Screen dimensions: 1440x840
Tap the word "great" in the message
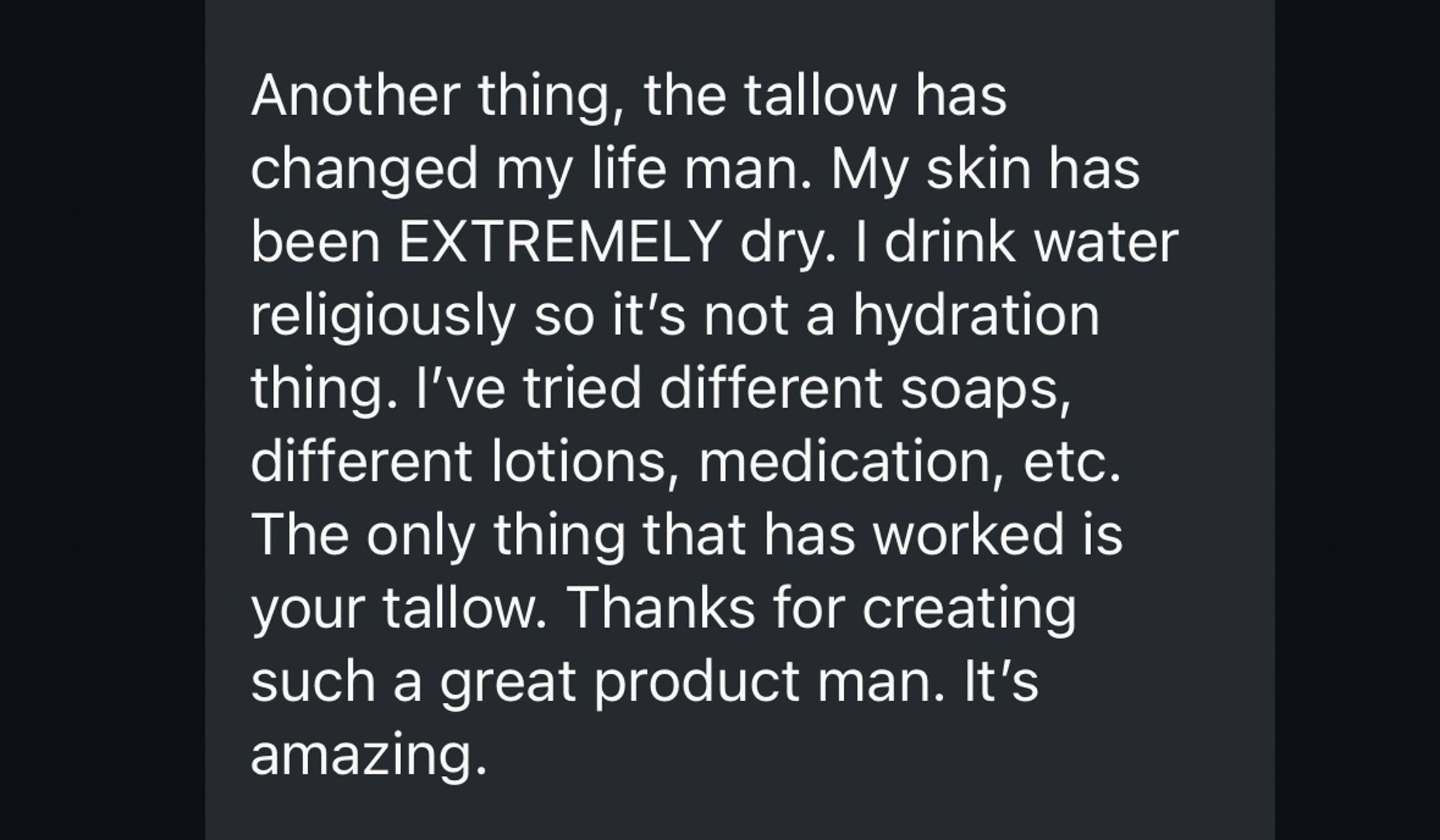[507, 682]
